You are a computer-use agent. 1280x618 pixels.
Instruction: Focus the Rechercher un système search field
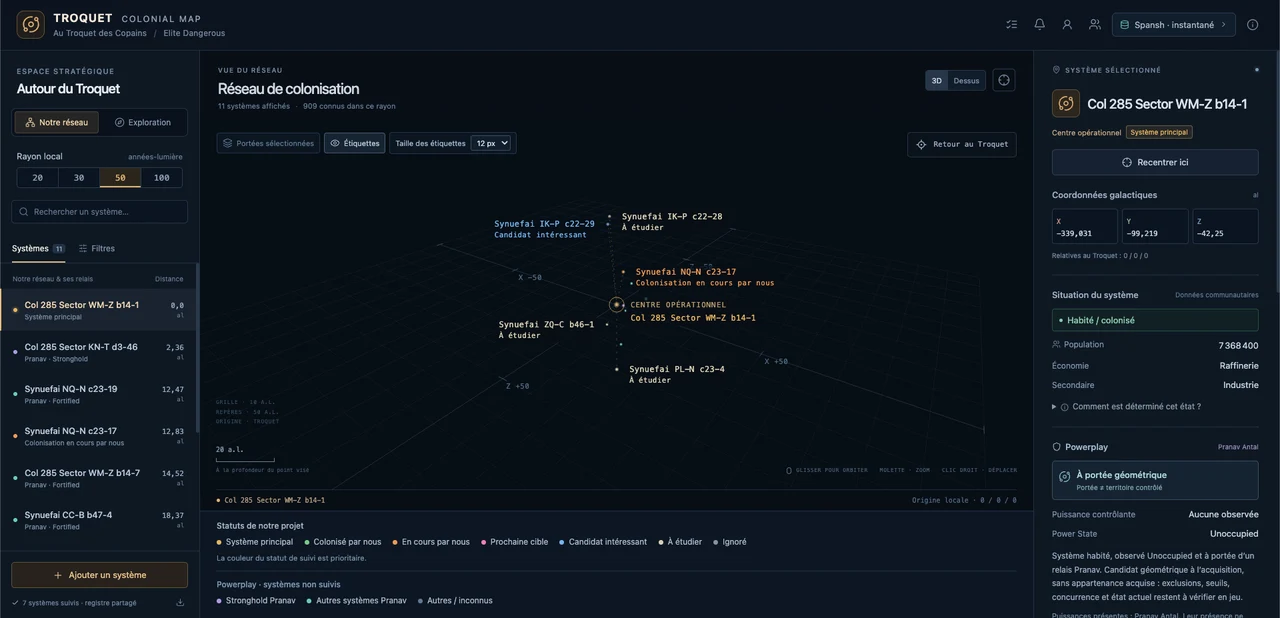point(100,212)
